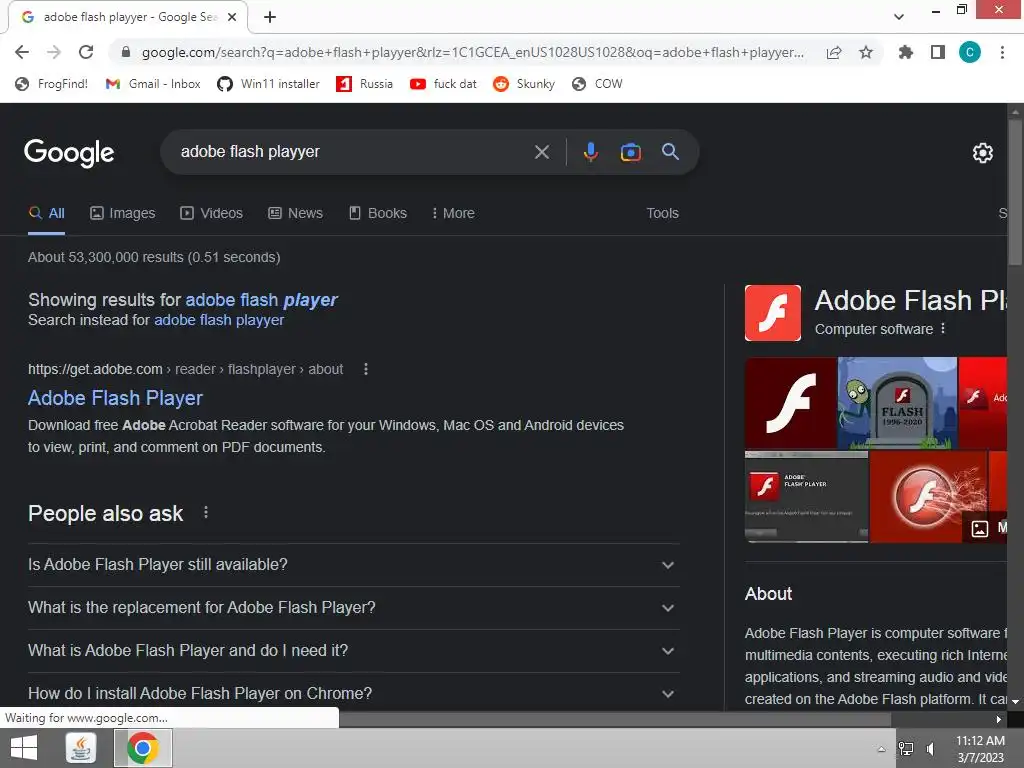Close the adobe flash playyer tab

pos(232,17)
